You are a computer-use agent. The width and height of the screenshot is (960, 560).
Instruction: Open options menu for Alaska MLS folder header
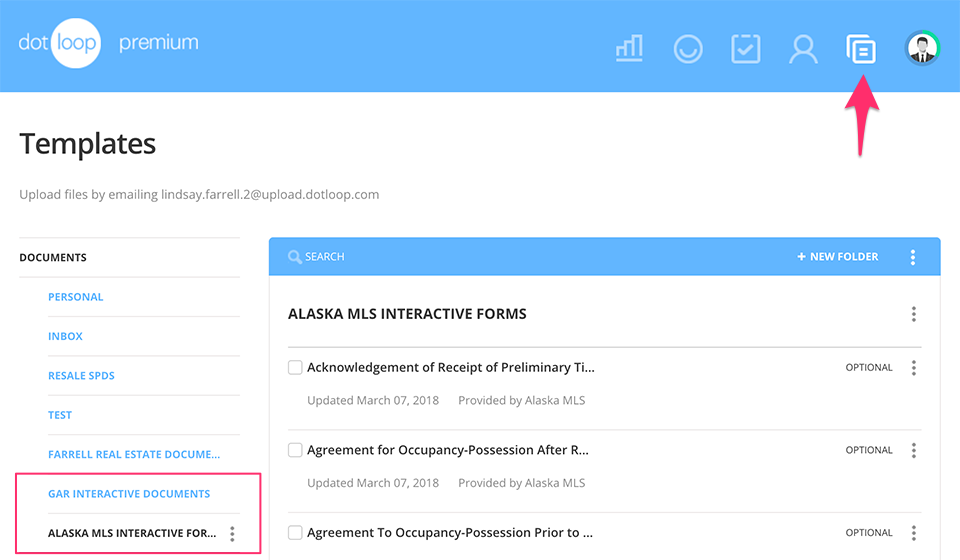pyautogui.click(x=914, y=314)
